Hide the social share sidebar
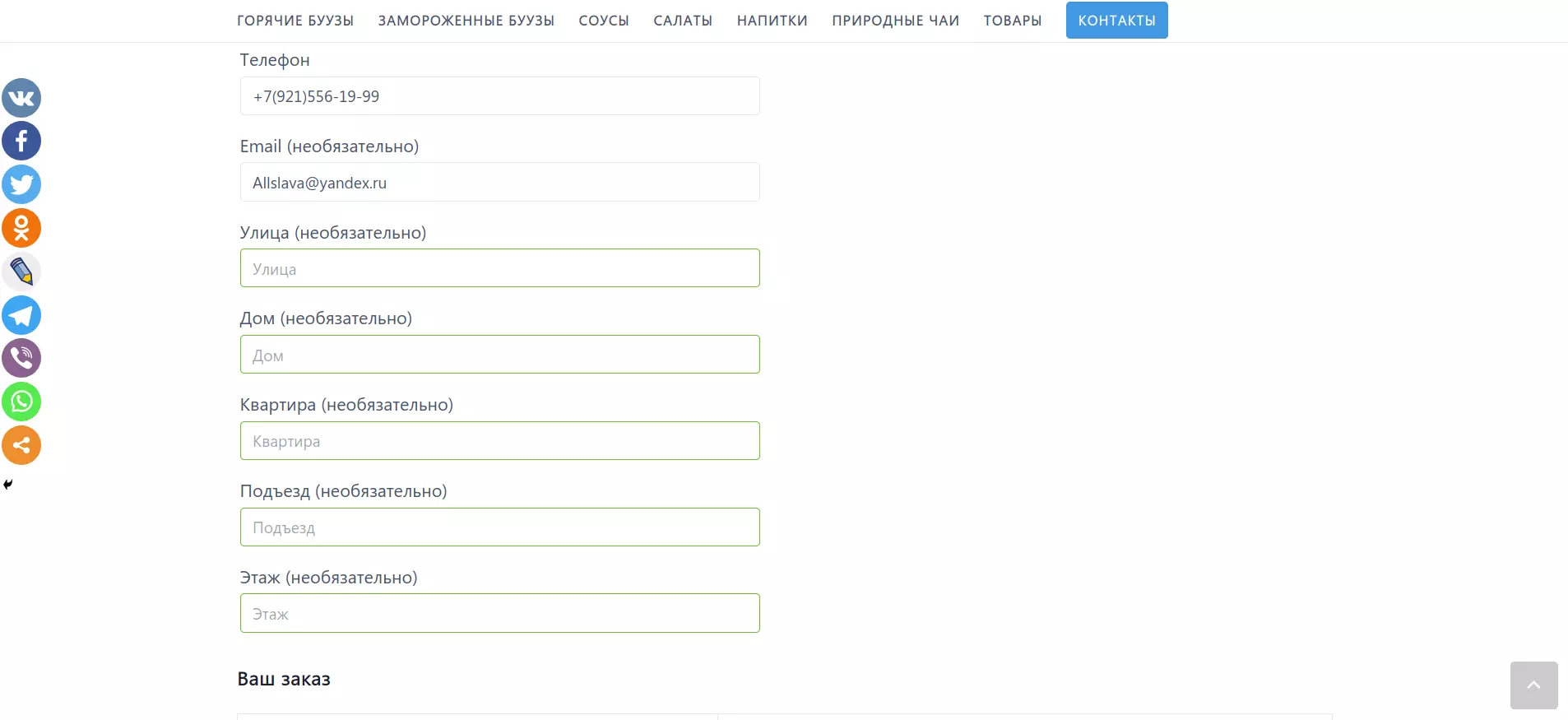The height and width of the screenshot is (720, 1568). [x=8, y=485]
